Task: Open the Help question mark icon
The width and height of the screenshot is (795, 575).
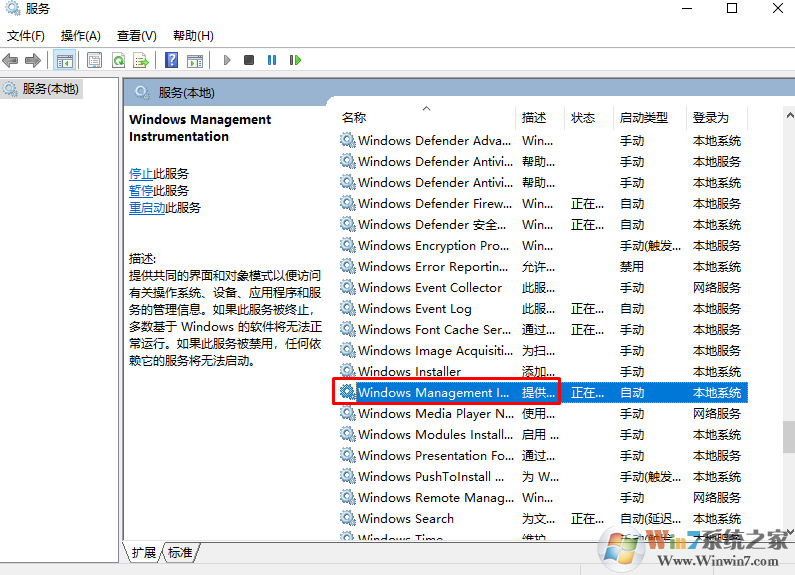Action: [171, 60]
